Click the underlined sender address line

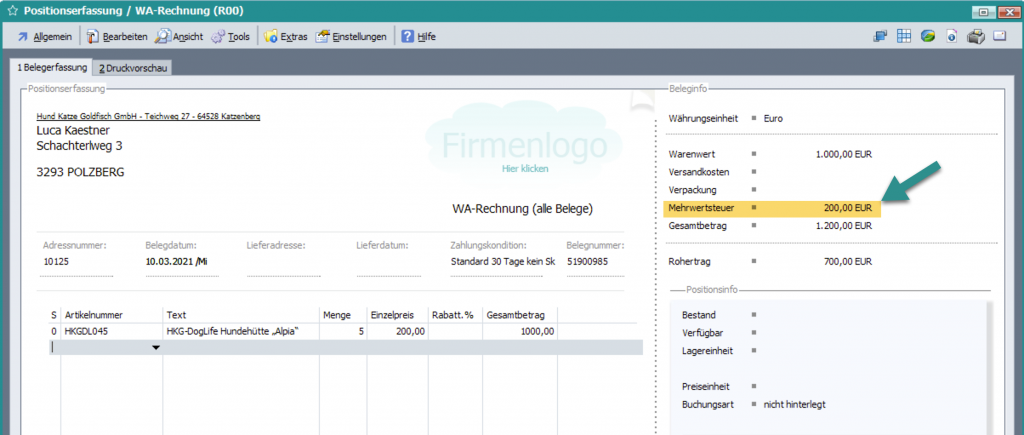(148, 116)
